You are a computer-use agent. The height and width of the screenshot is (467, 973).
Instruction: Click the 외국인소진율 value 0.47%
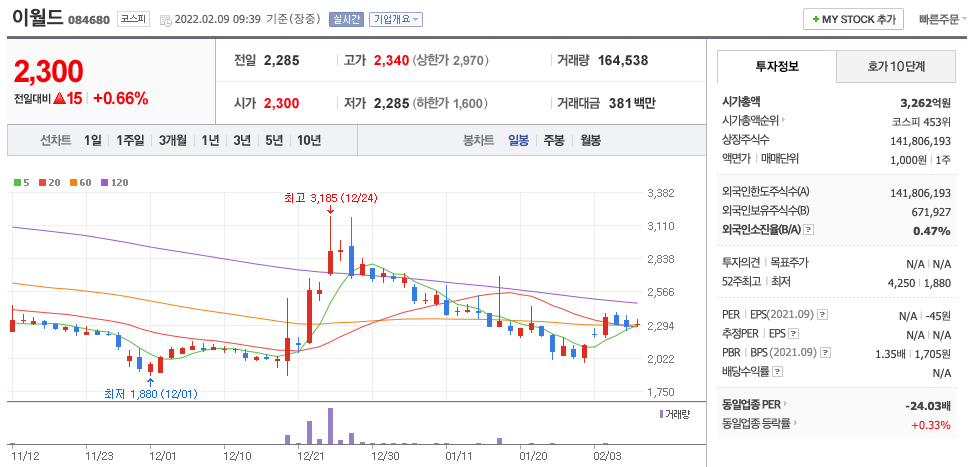coord(932,231)
